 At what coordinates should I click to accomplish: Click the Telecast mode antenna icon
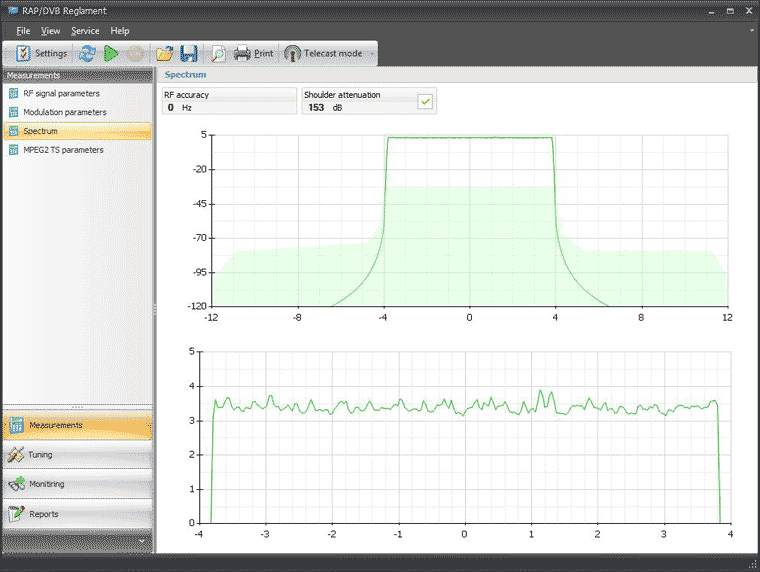pyautogui.click(x=293, y=53)
